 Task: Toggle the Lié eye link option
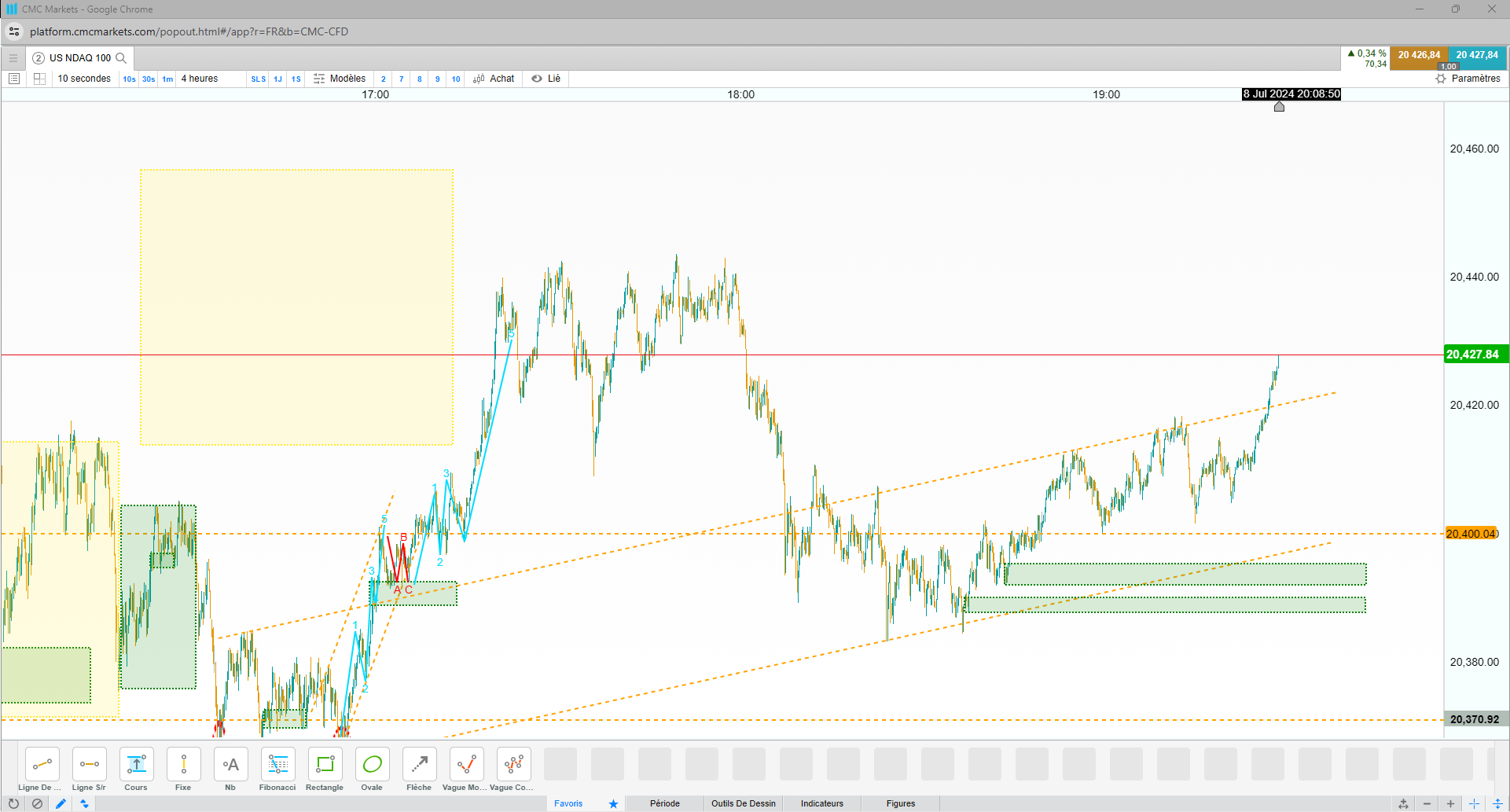(546, 79)
